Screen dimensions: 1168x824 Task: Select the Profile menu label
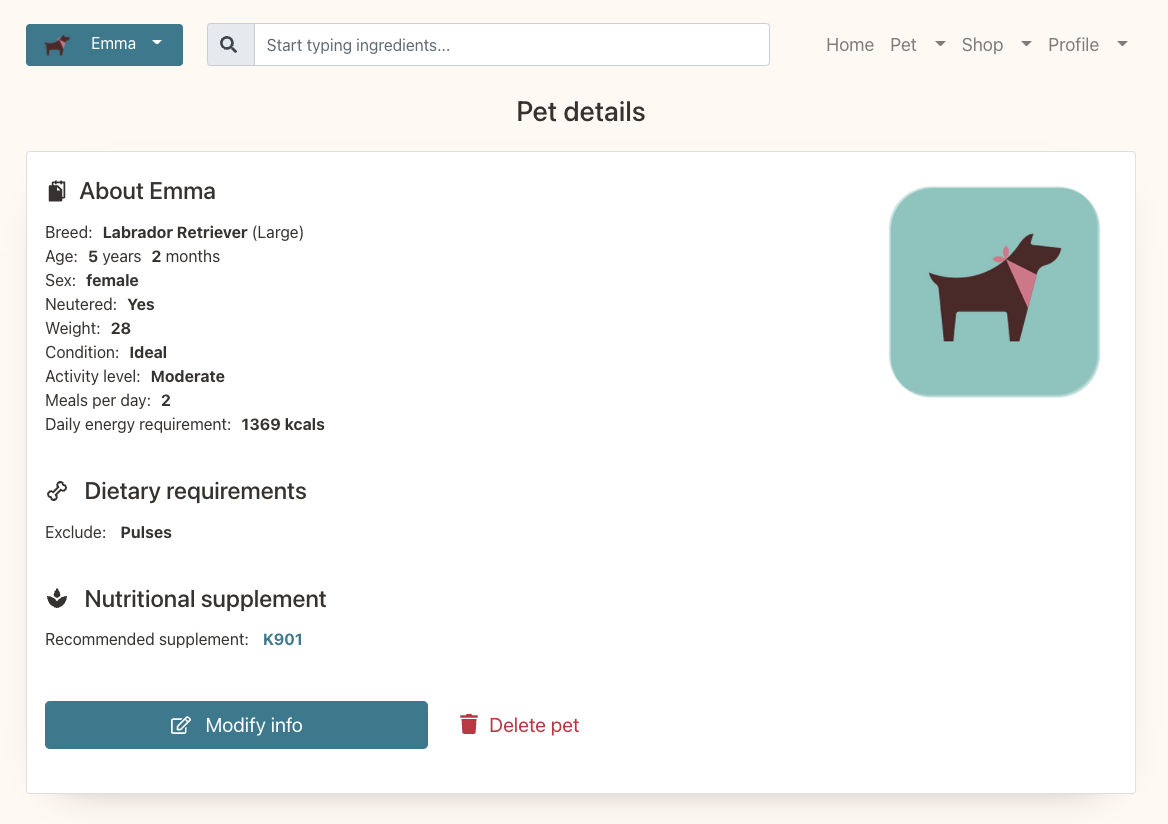[x=1073, y=45]
